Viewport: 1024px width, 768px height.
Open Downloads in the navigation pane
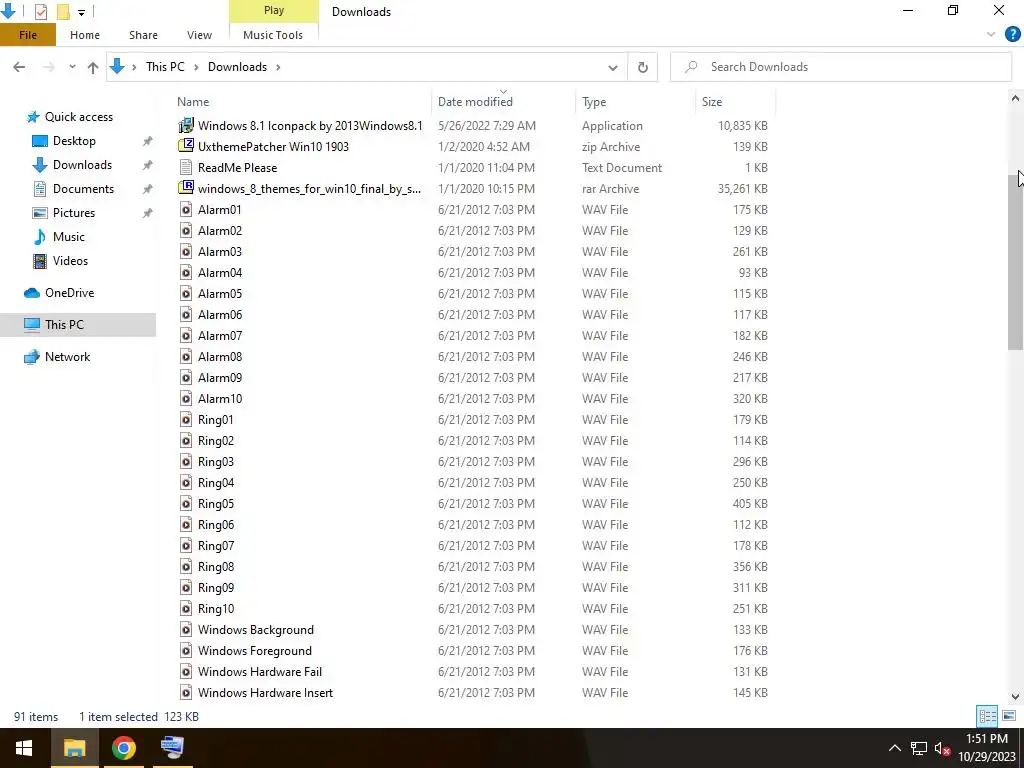(x=82, y=165)
